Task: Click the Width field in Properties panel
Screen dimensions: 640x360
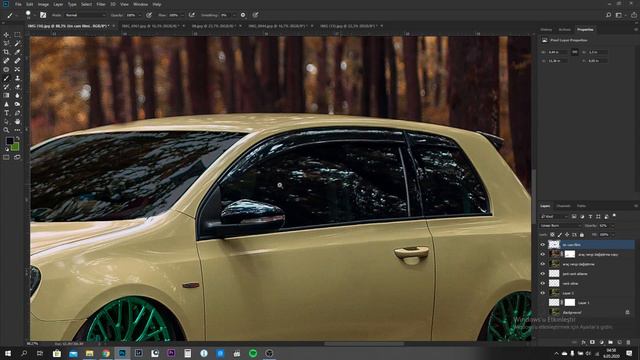Action: pos(557,52)
